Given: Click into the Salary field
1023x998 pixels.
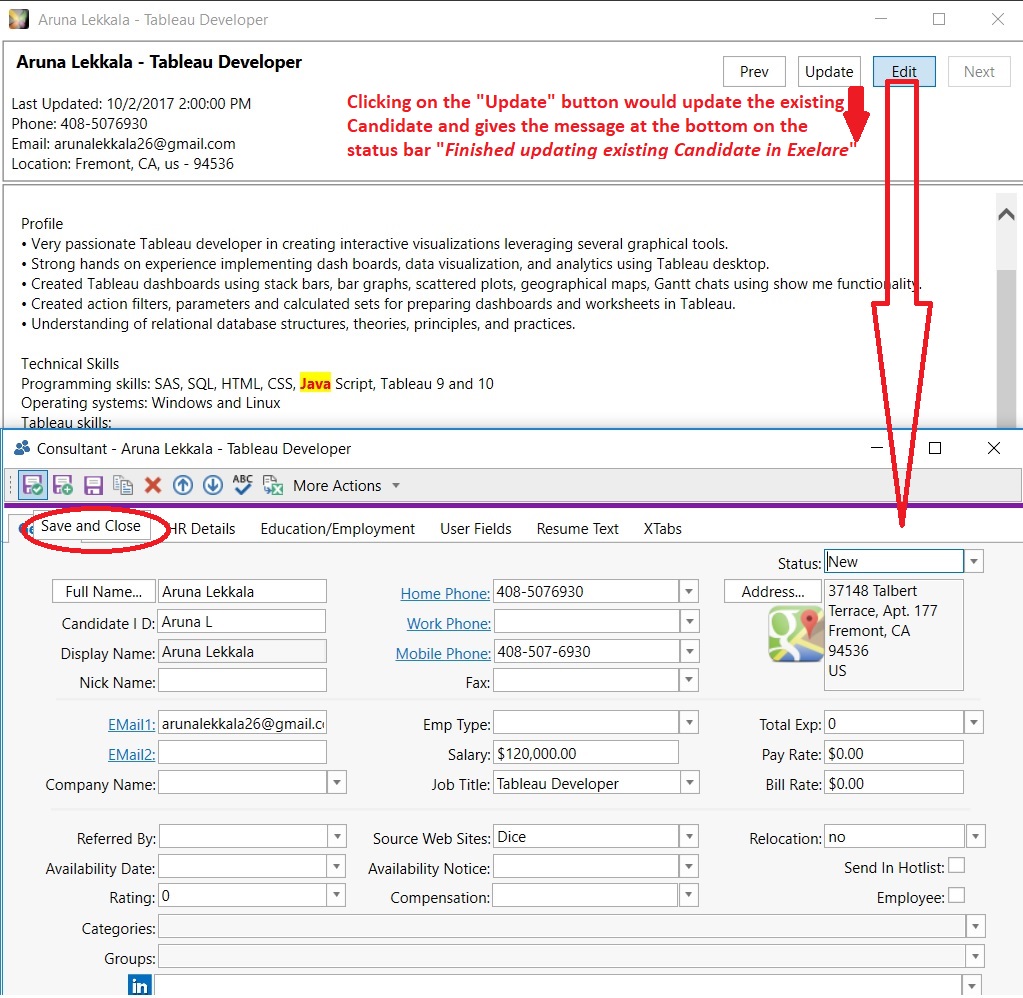Looking at the screenshot, I should click(x=586, y=753).
